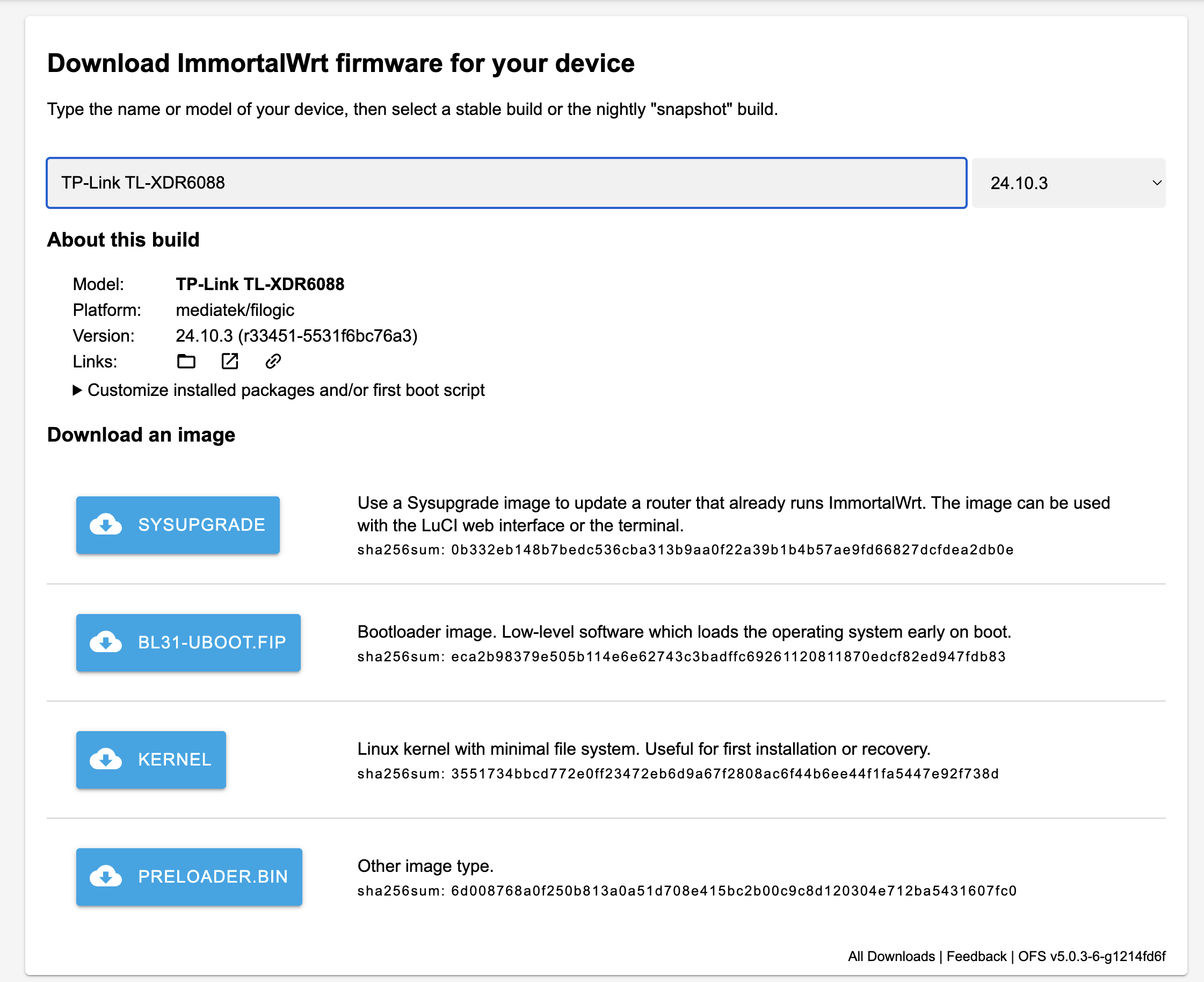Viewport: 1204px width, 982px height.
Task: Click cloud download icon on BL31-UBOOT.FIP button
Action: [106, 642]
